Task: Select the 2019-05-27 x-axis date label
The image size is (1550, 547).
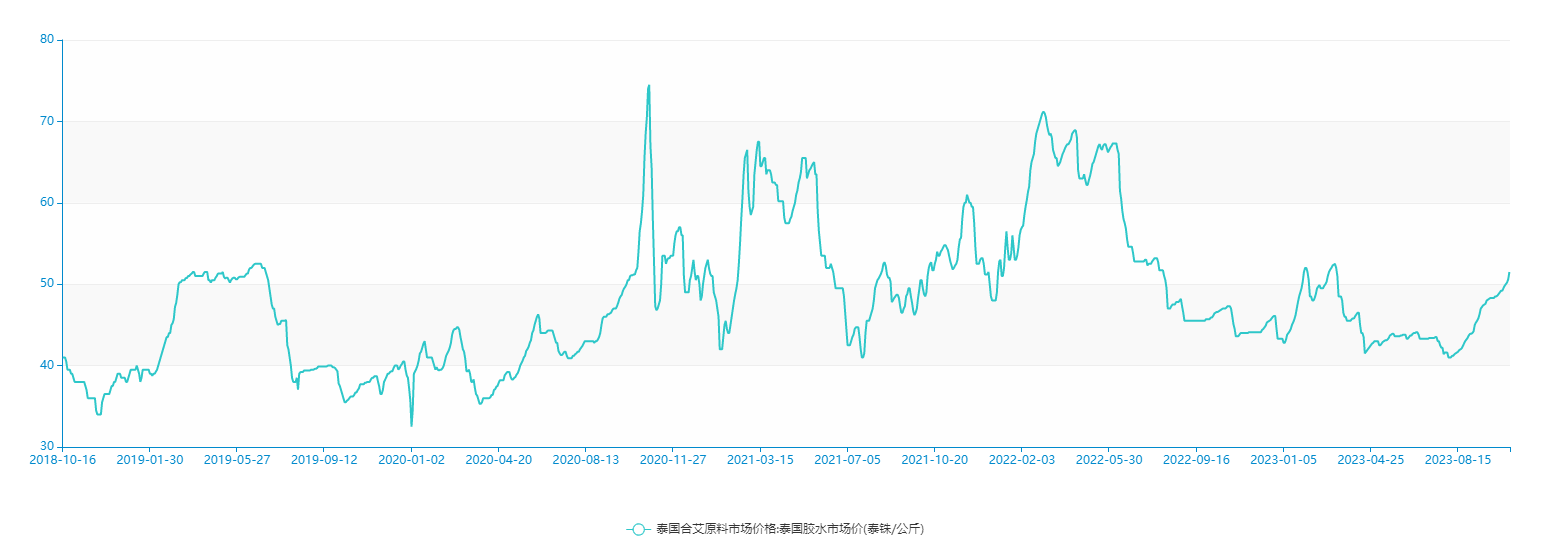Action: coord(236,460)
